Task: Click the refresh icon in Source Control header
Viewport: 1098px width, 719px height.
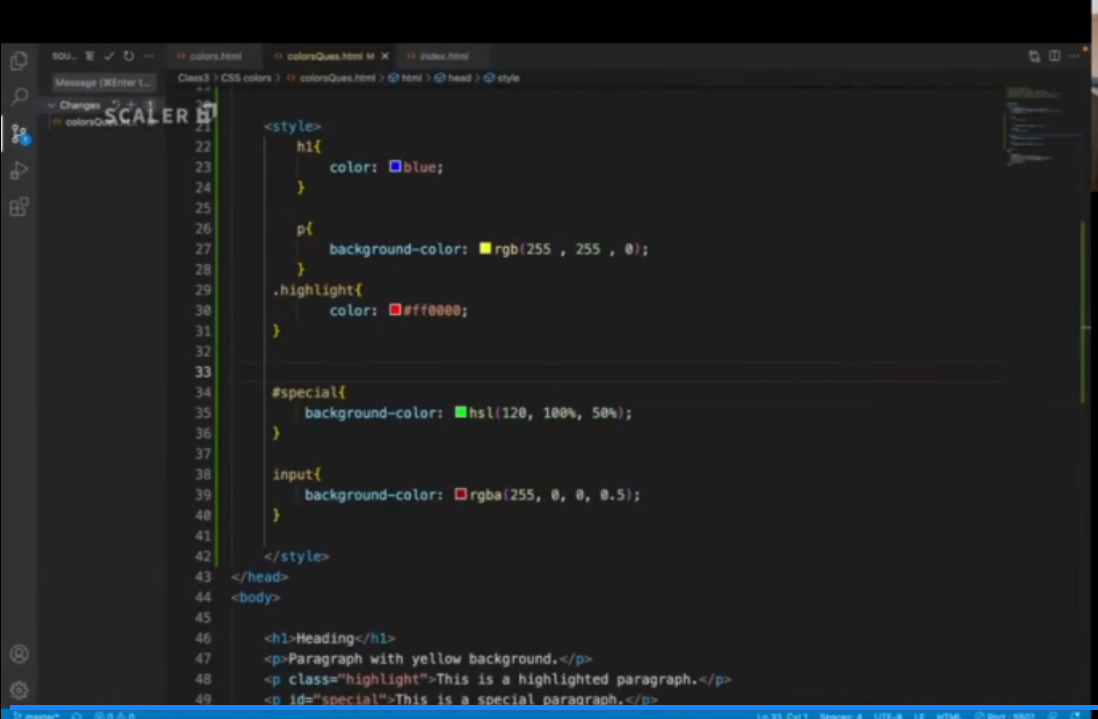Action: point(128,56)
